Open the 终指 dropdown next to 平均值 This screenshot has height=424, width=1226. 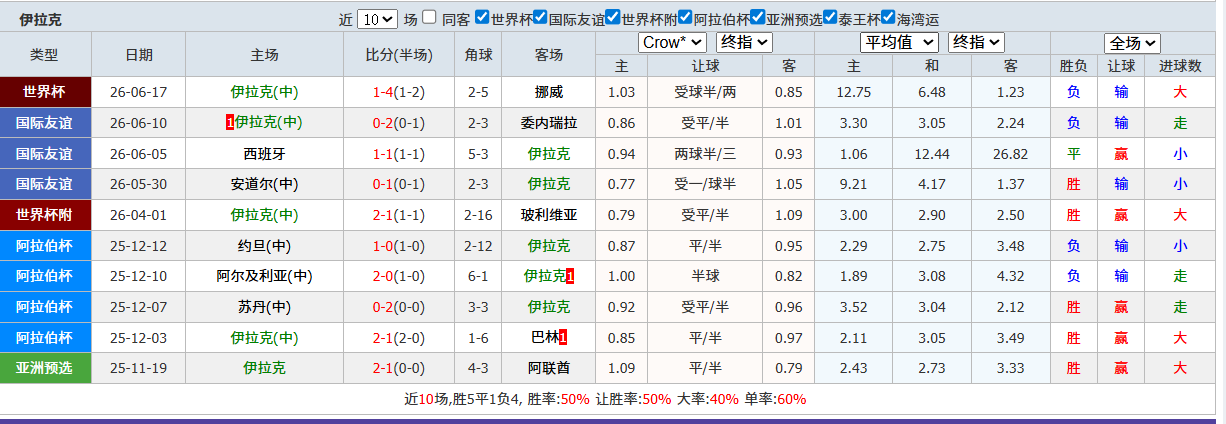[x=976, y=42]
